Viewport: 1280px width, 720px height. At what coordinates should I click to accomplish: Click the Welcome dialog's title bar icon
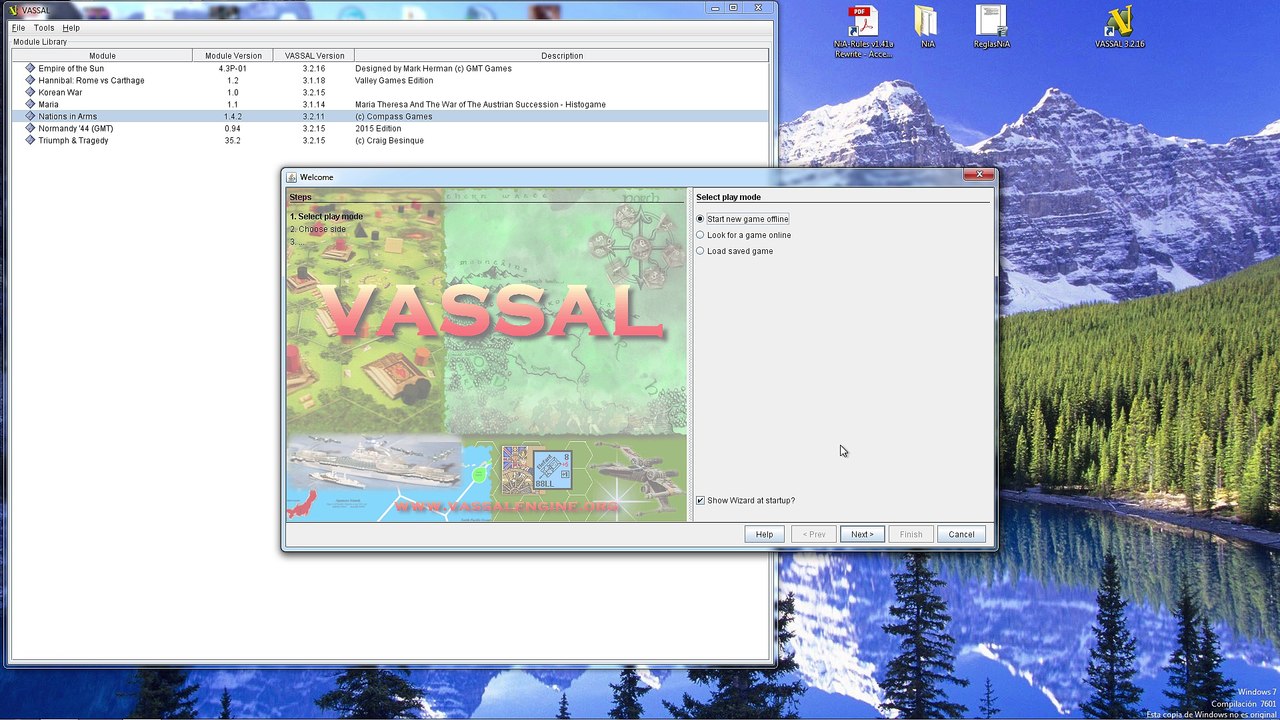click(292, 177)
